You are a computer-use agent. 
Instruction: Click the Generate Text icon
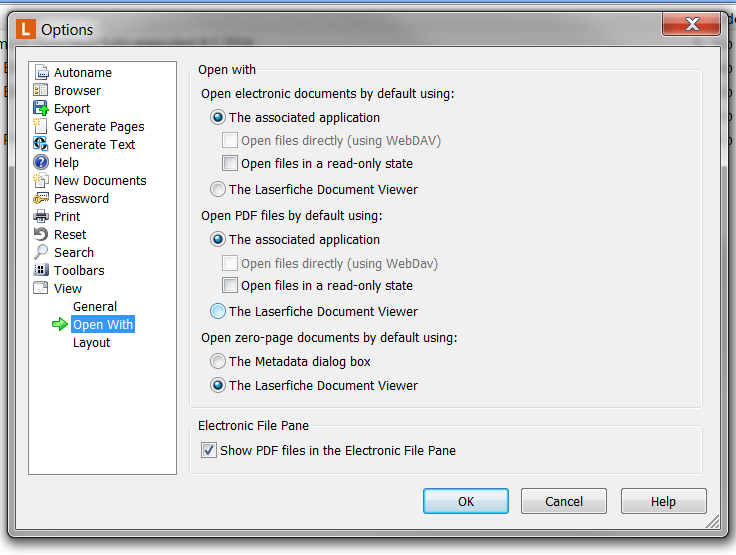pyautogui.click(x=41, y=144)
